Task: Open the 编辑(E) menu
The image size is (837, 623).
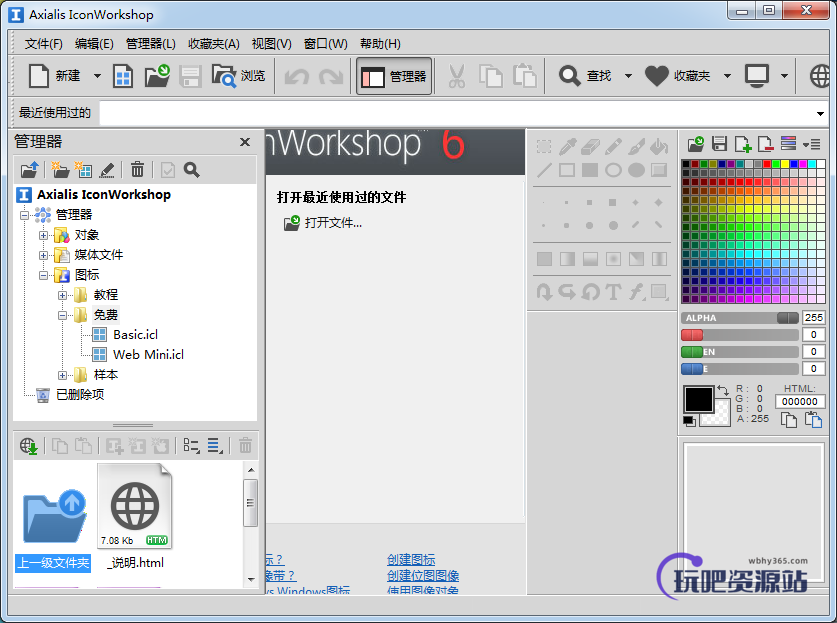Action: tap(94, 44)
